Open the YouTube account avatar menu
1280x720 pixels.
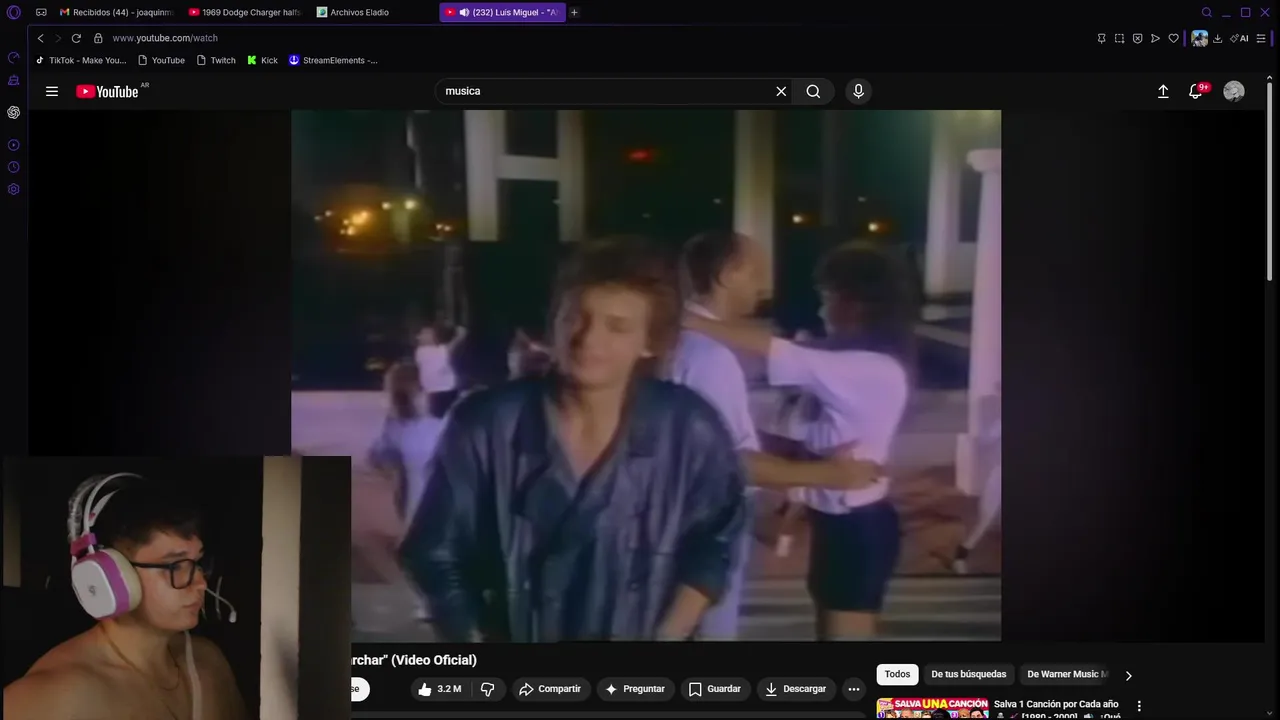pos(1234,91)
